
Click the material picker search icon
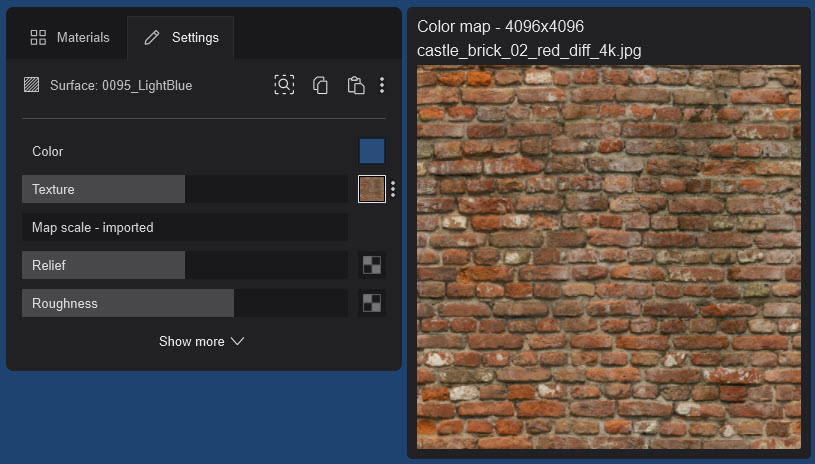click(x=284, y=85)
